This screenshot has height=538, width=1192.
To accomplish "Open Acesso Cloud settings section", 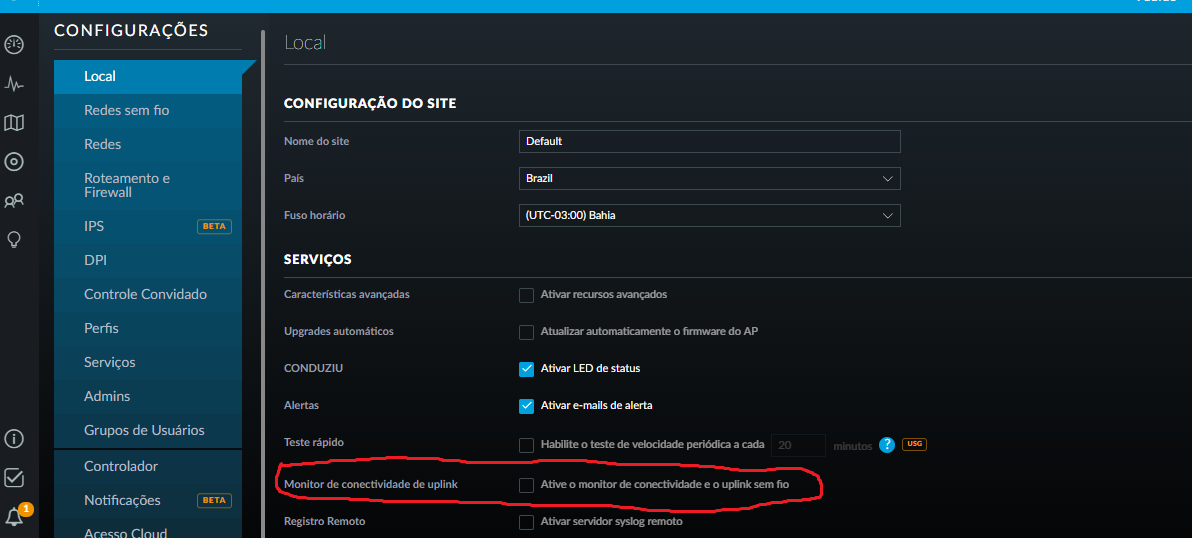I will pyautogui.click(x=148, y=530).
